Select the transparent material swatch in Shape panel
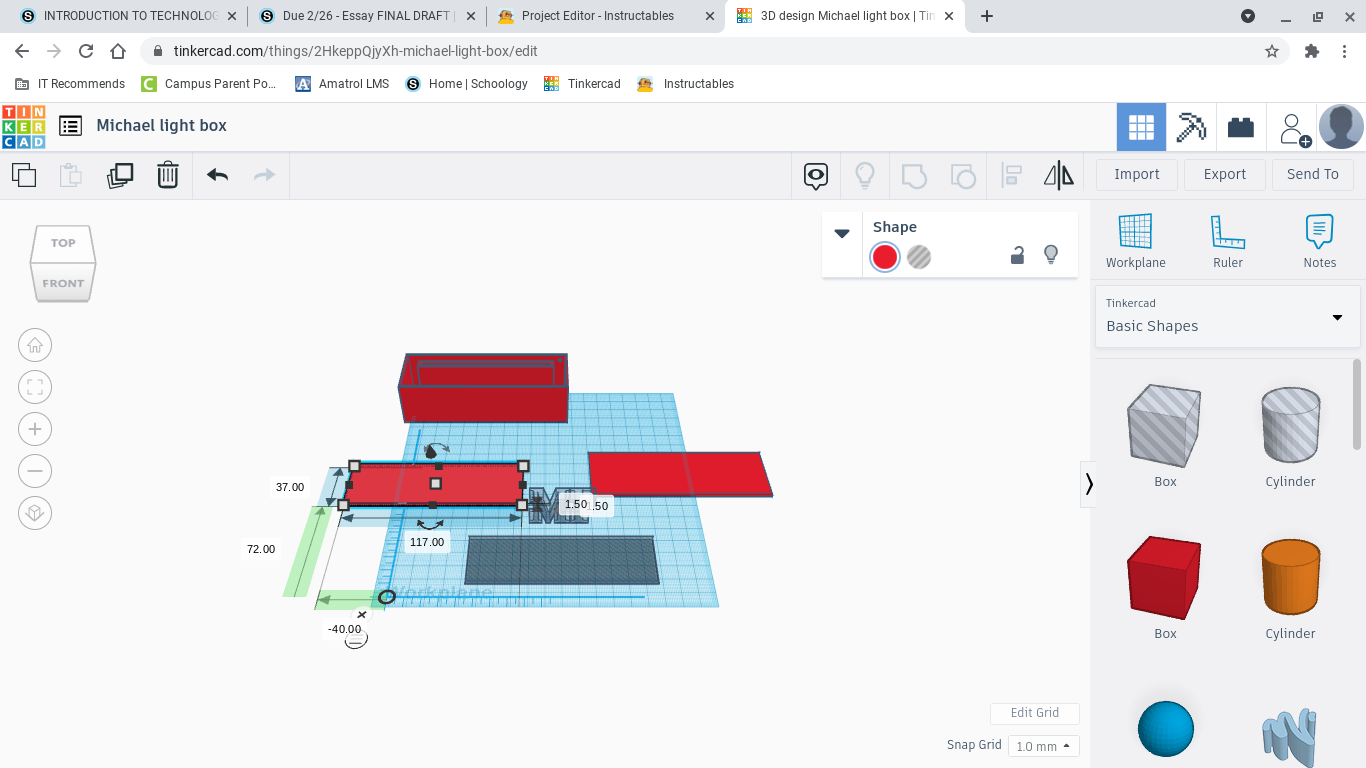1366x768 pixels. [x=918, y=257]
